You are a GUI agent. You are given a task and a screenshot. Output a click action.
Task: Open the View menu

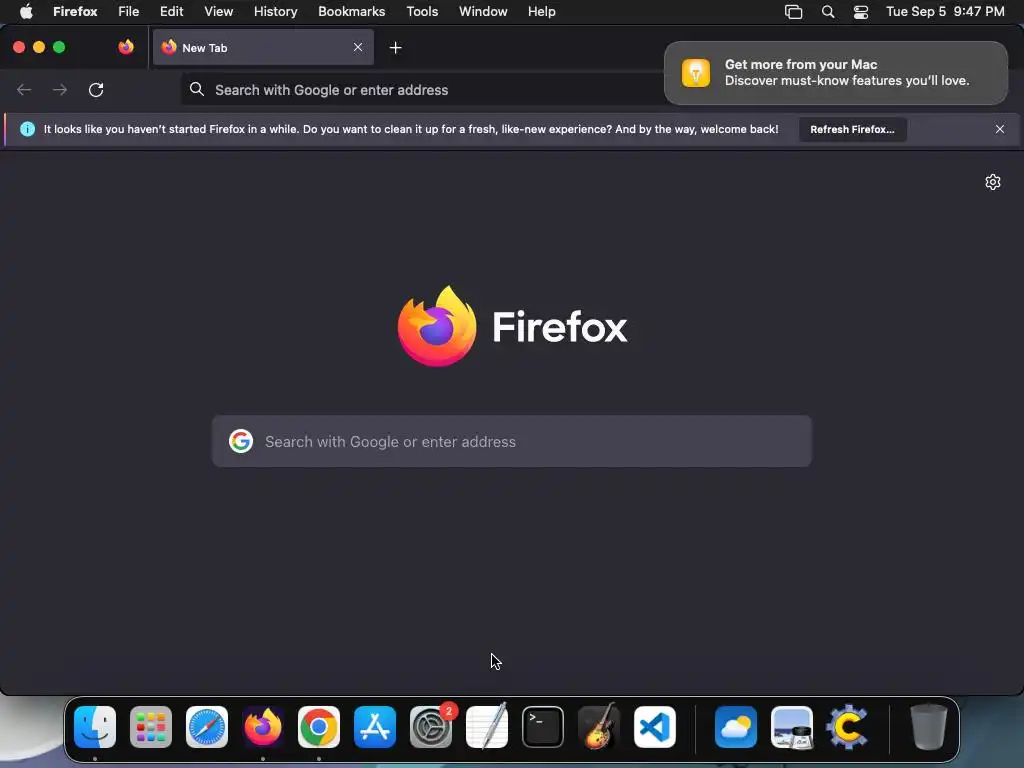(x=219, y=12)
